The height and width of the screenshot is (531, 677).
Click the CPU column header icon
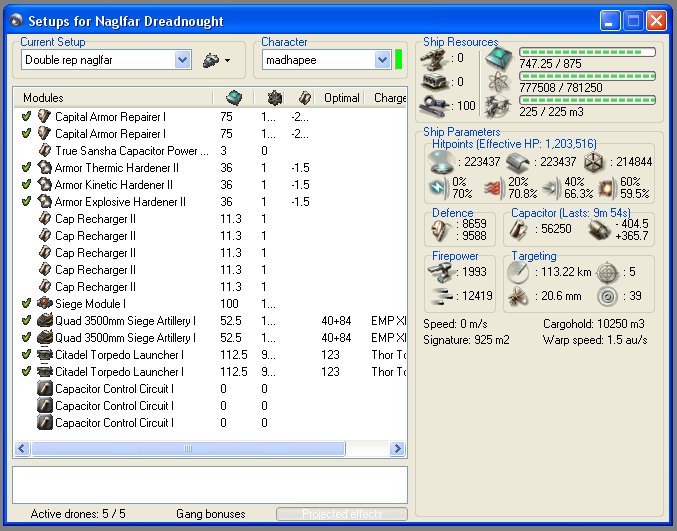tap(233, 98)
